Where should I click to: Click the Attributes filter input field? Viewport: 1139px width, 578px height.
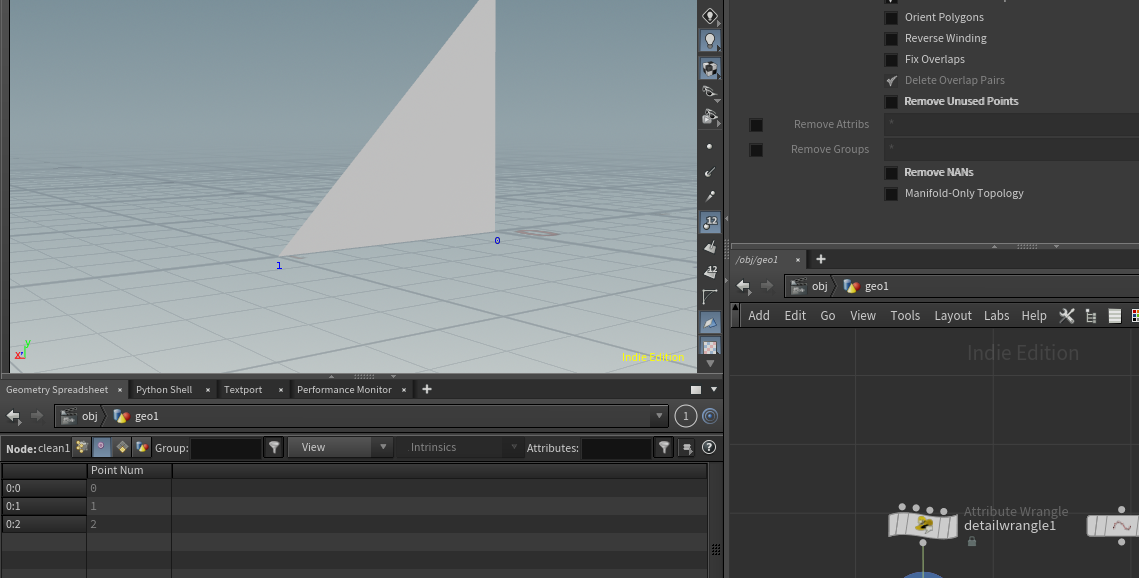click(x=616, y=448)
